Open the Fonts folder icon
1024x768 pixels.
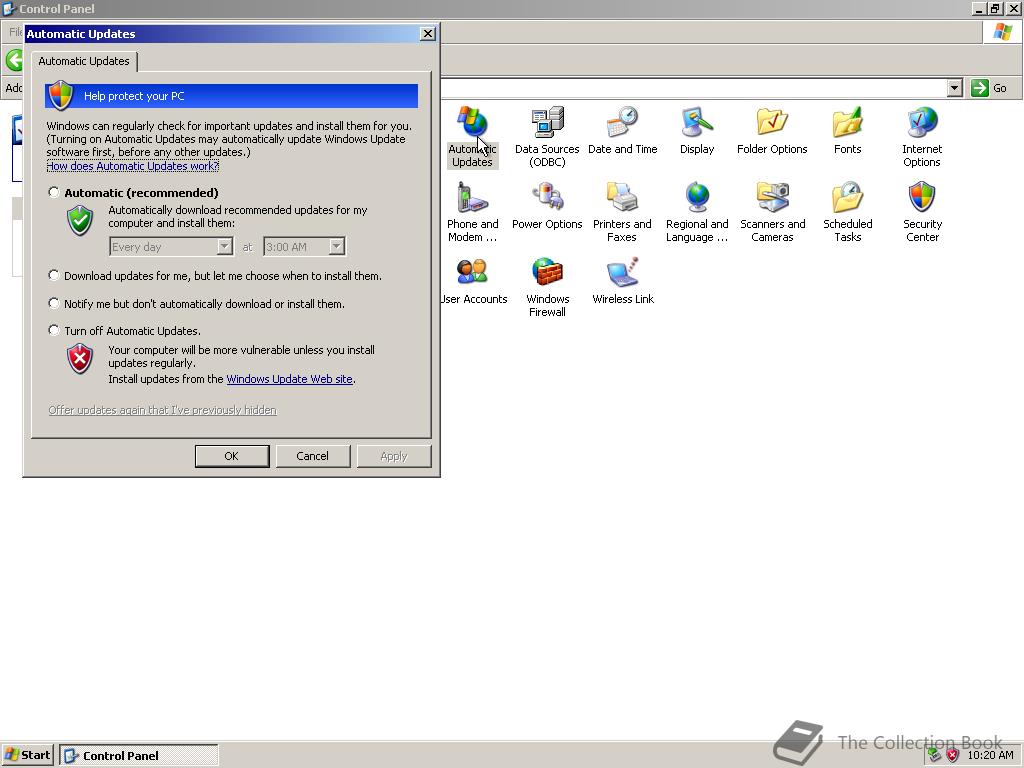coord(848,131)
